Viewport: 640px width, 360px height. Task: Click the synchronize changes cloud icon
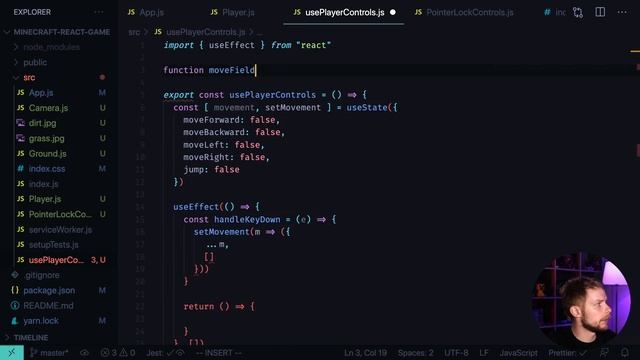(x=84, y=353)
